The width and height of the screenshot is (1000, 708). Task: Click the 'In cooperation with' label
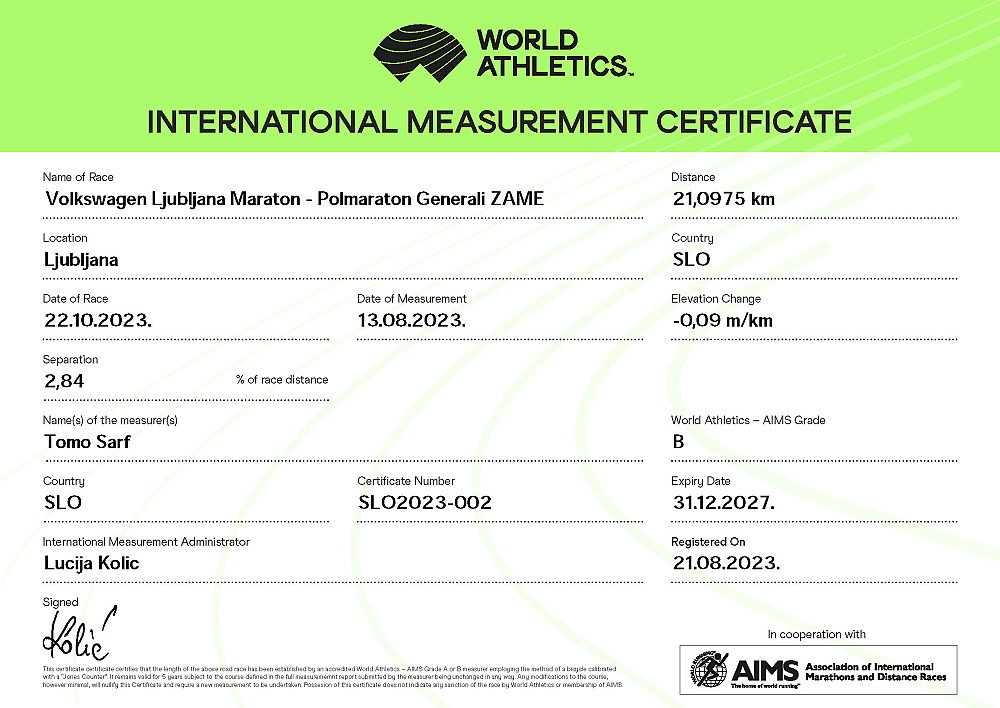pos(816,634)
